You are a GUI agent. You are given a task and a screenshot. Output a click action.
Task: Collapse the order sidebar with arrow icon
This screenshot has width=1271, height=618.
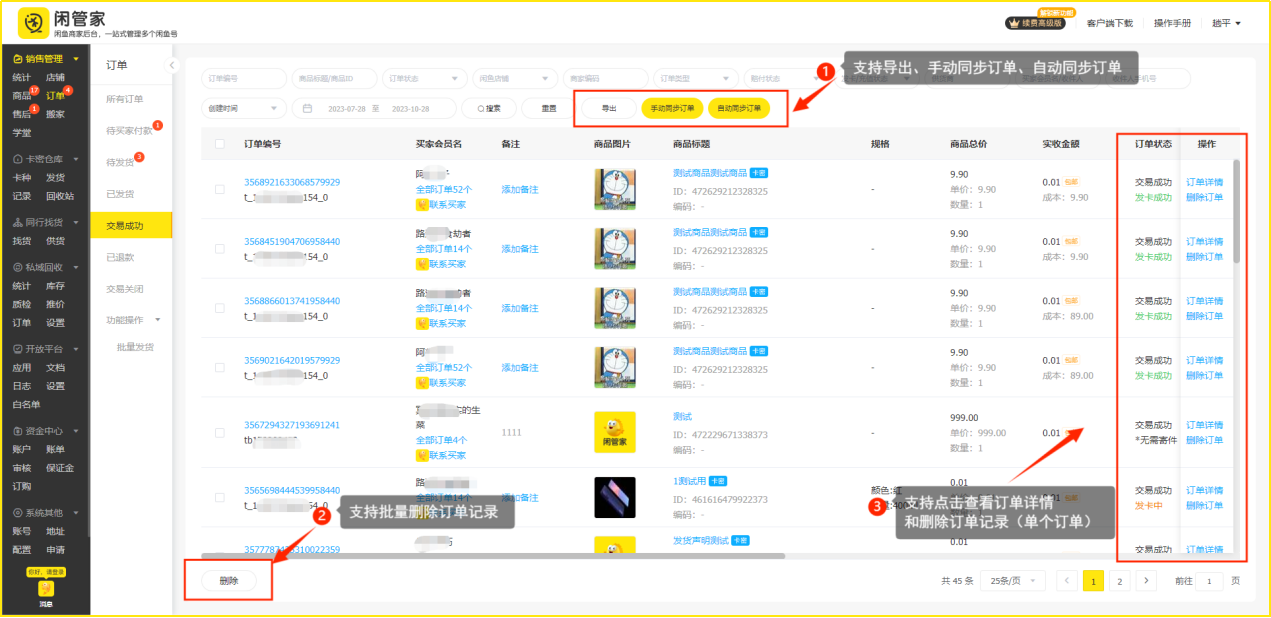click(x=171, y=65)
